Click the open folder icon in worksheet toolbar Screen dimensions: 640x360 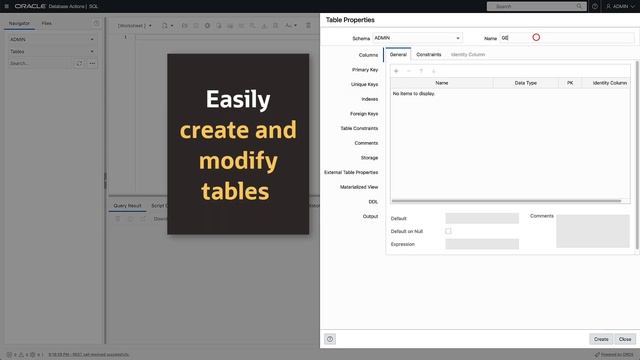[x=184, y=25]
